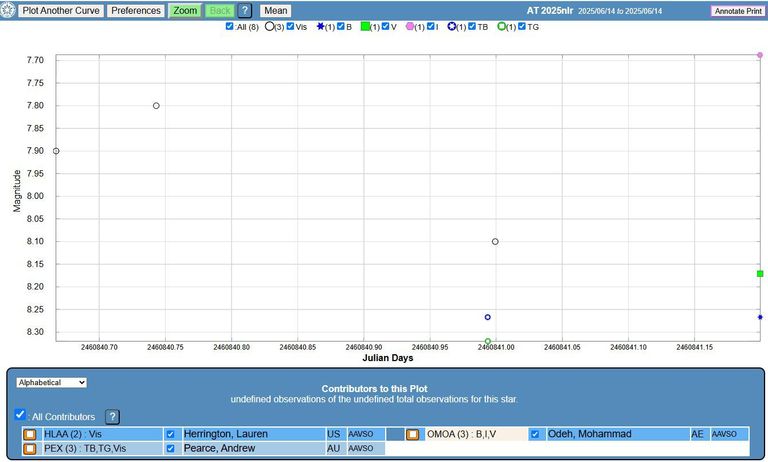Viewport: 768px width, 462px height.
Task: Open the Alphabetical sort dropdown
Action: tap(51, 382)
